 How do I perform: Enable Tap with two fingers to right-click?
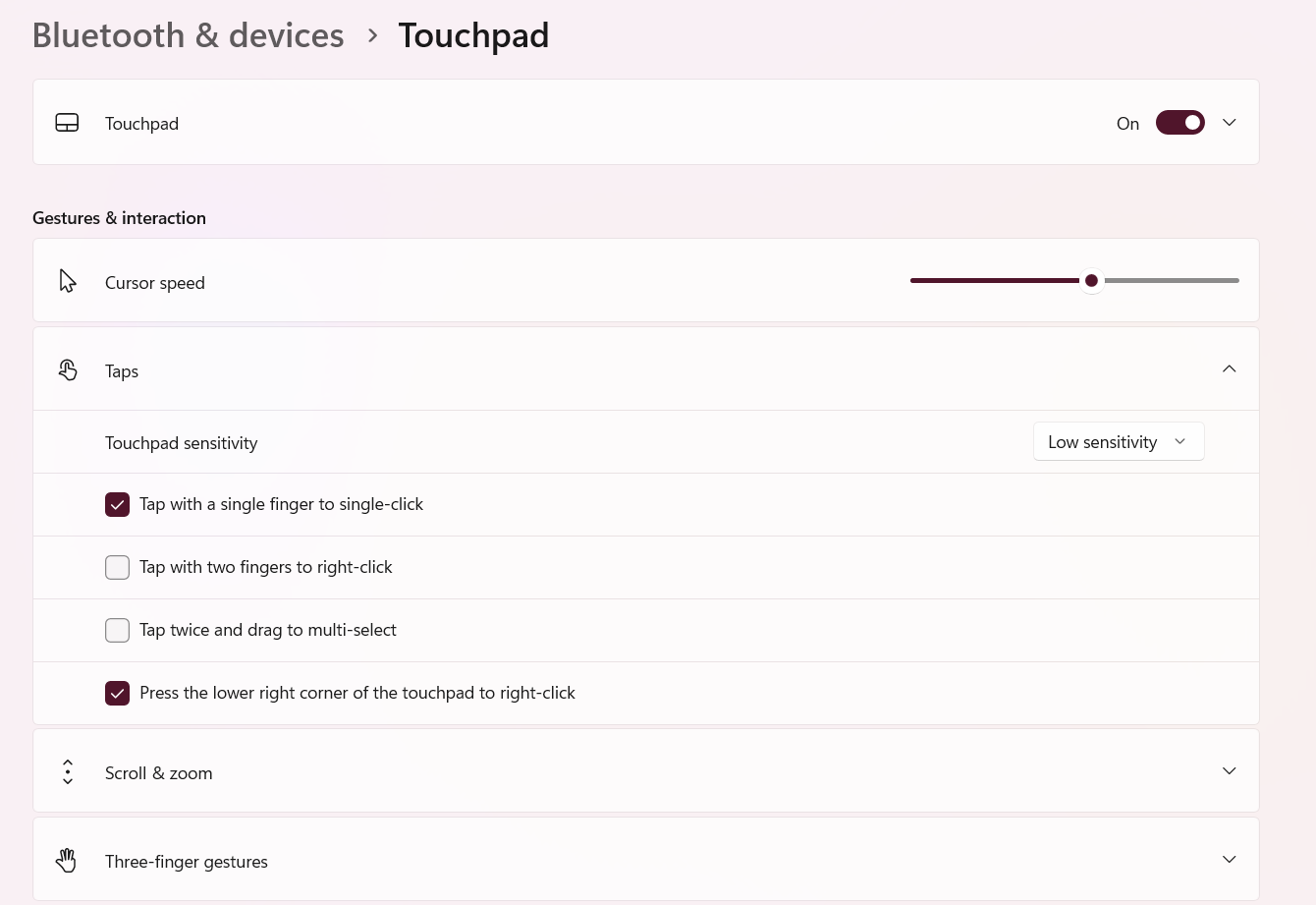117,568
